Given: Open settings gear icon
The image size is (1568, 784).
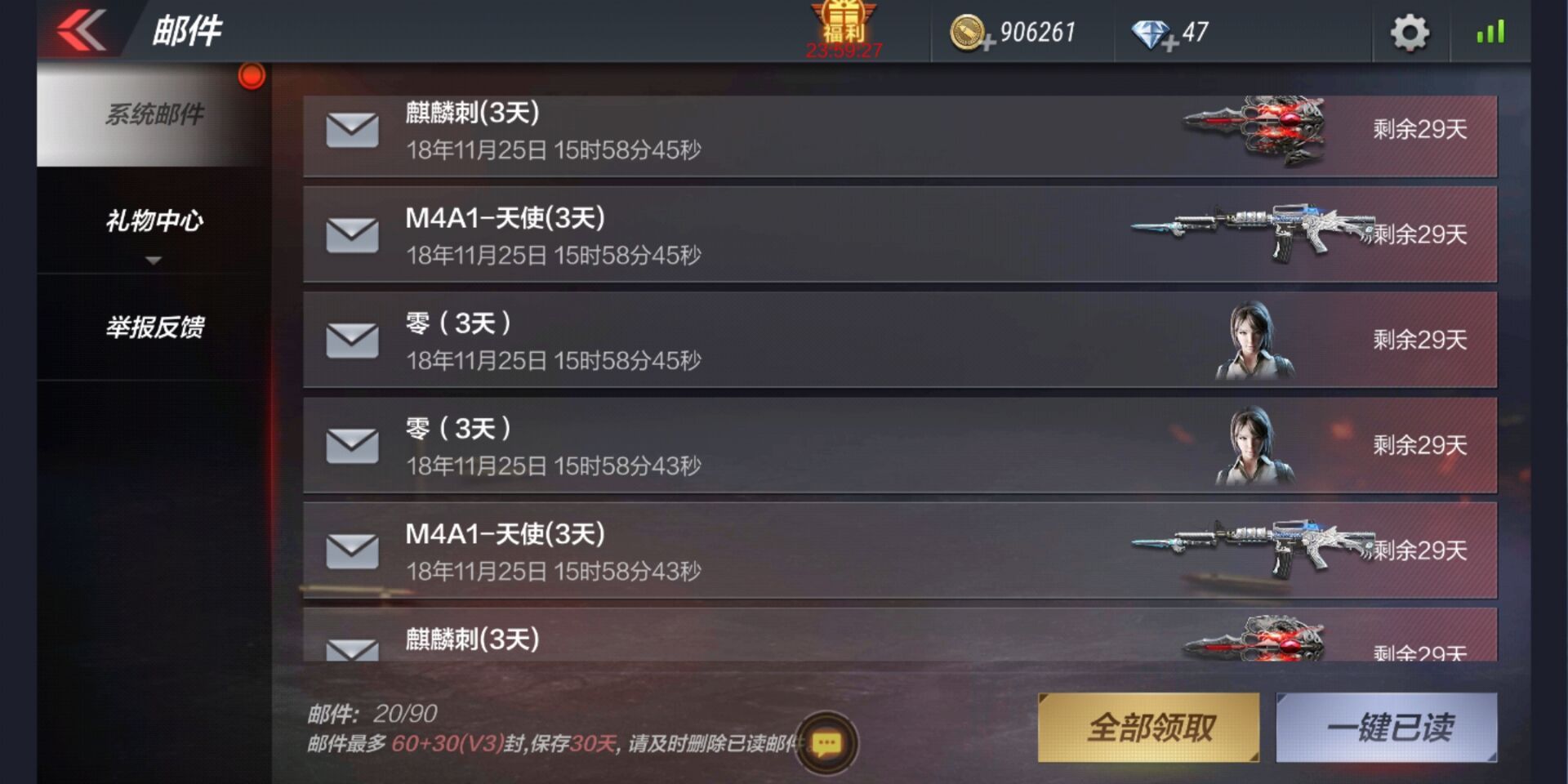Looking at the screenshot, I should click(x=1410, y=33).
